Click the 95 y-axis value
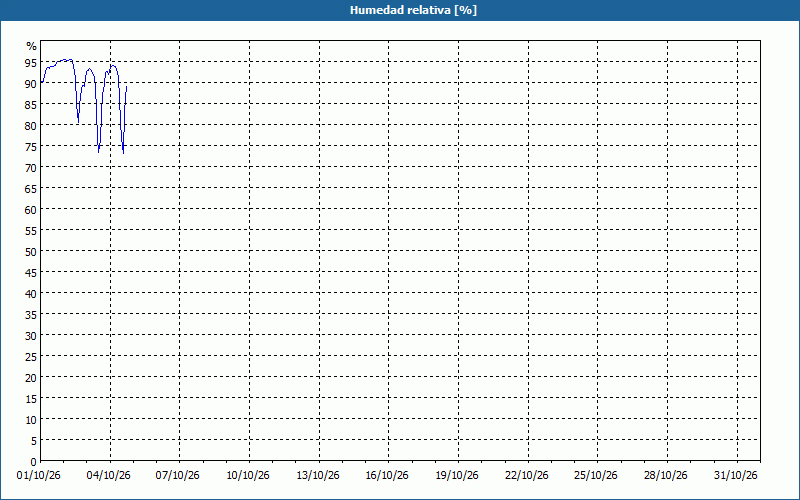The width and height of the screenshot is (800, 500). tap(31, 63)
